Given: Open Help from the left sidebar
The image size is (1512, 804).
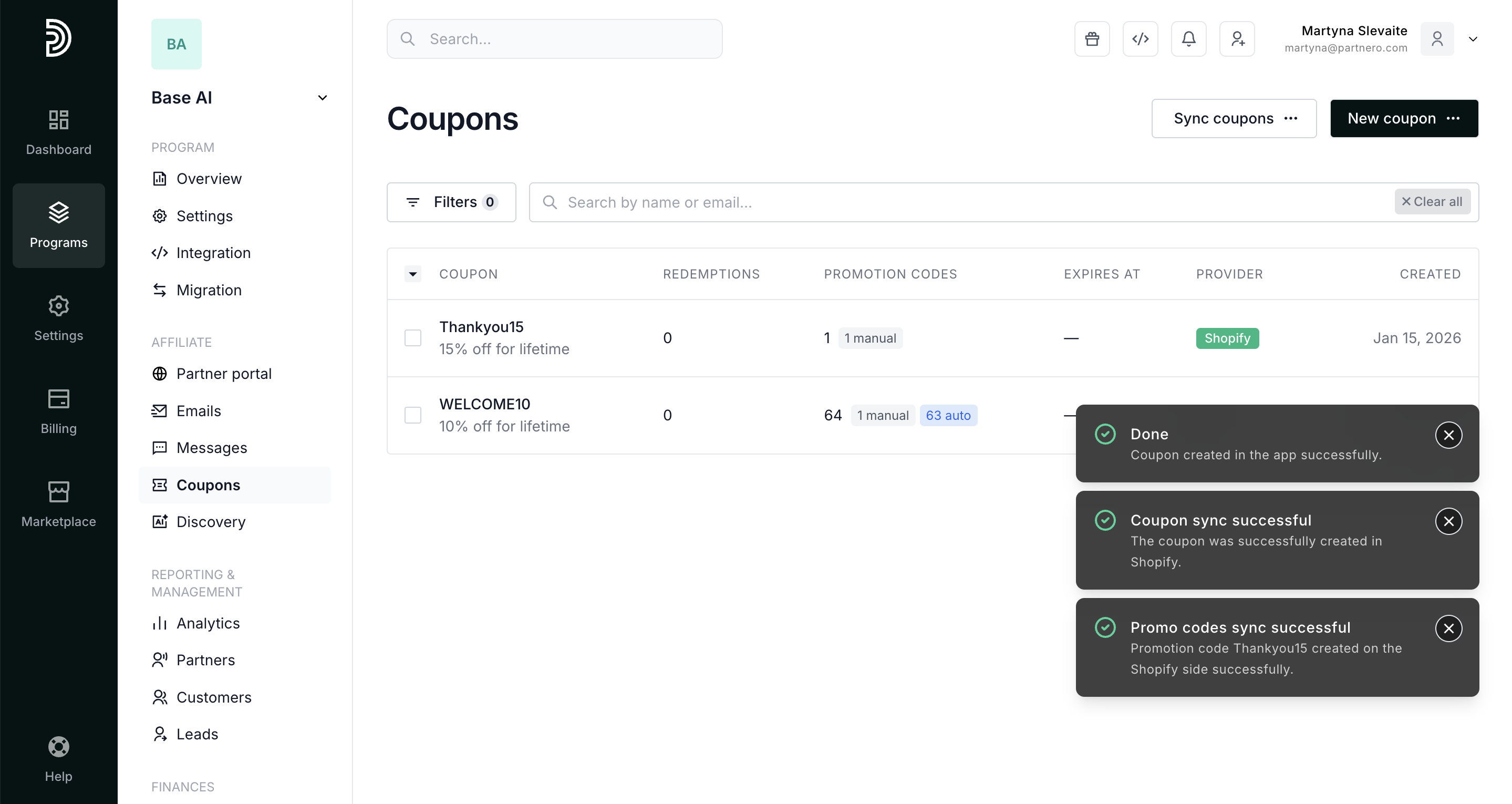Looking at the screenshot, I should [x=58, y=759].
